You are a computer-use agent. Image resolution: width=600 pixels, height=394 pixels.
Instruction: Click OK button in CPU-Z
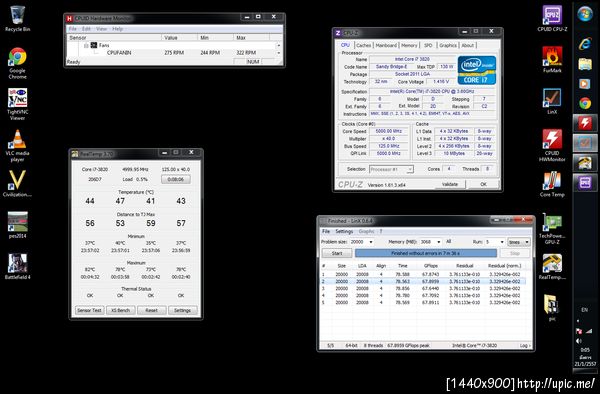pos(483,184)
